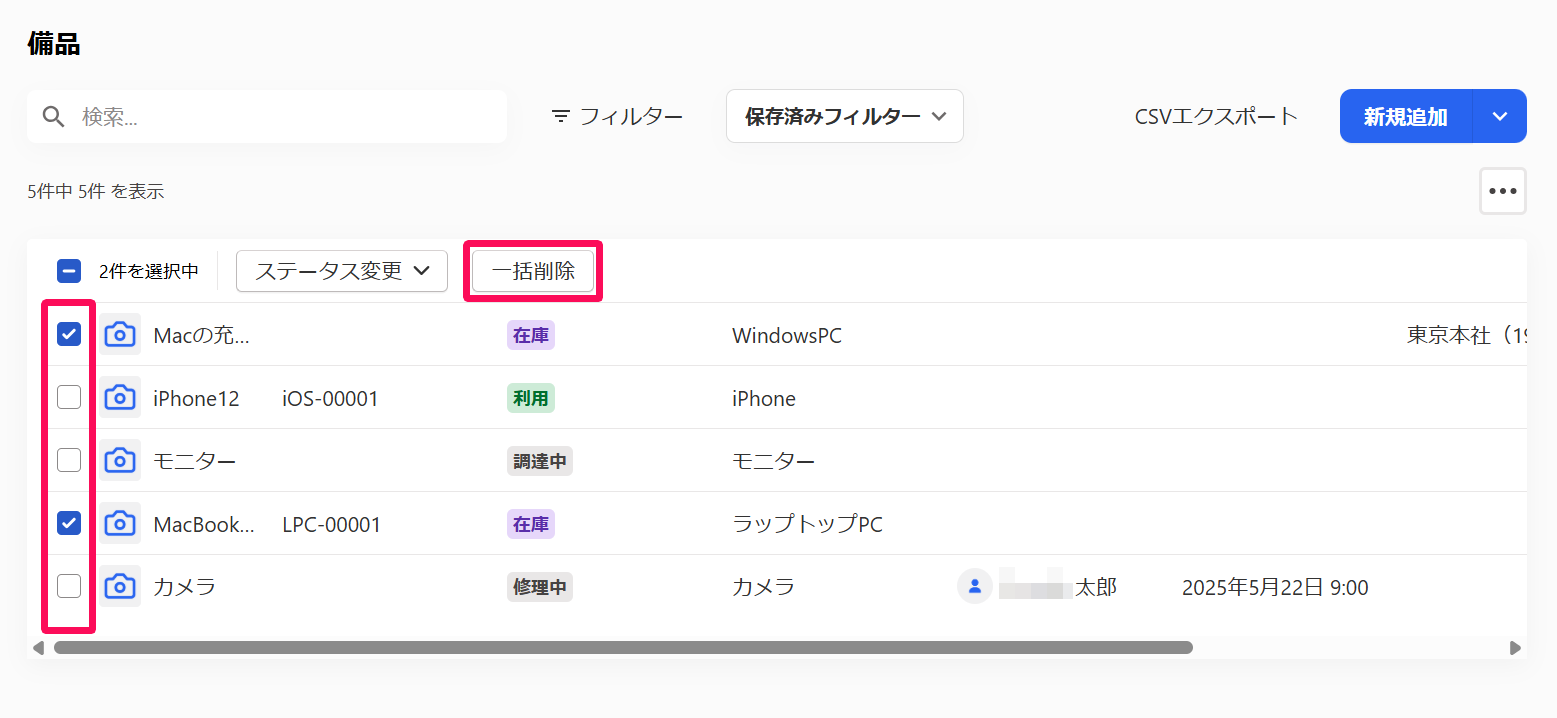The image size is (1557, 718).
Task: Open the 保存済みフィルター dropdown
Action: [845, 116]
